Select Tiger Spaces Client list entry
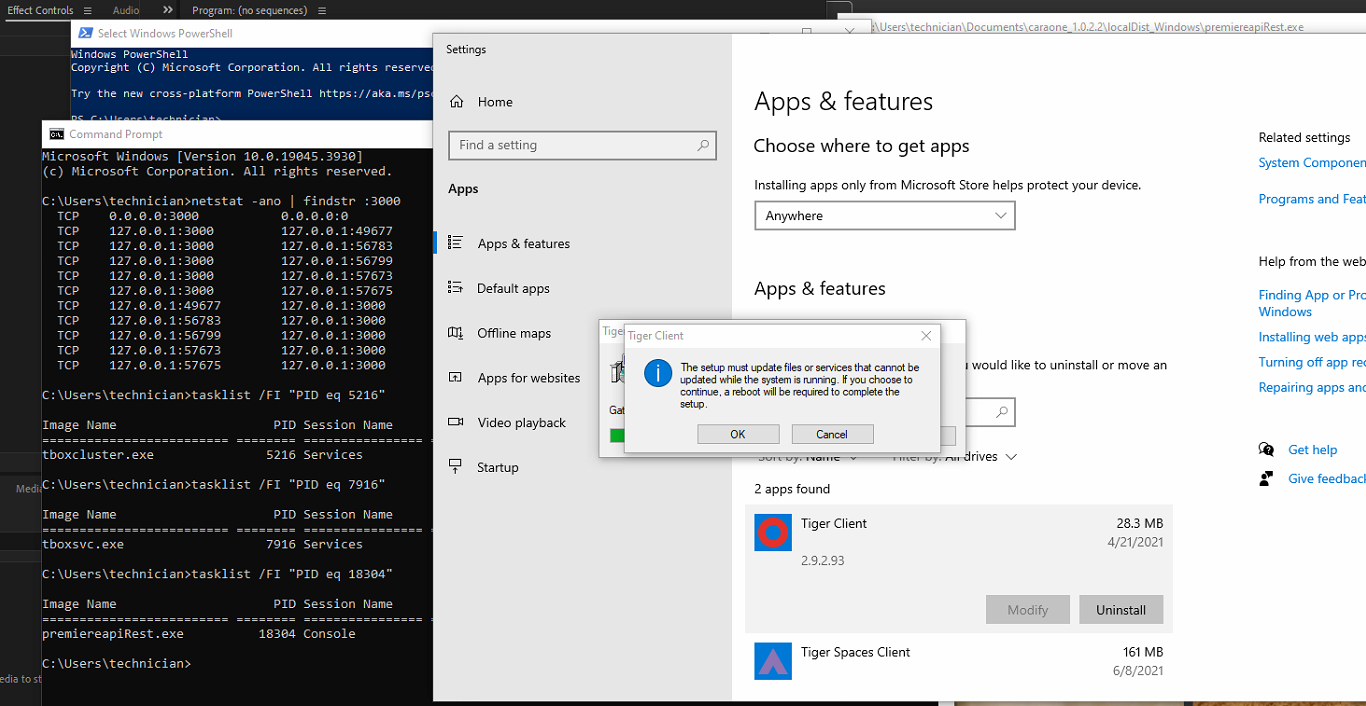 click(959, 662)
